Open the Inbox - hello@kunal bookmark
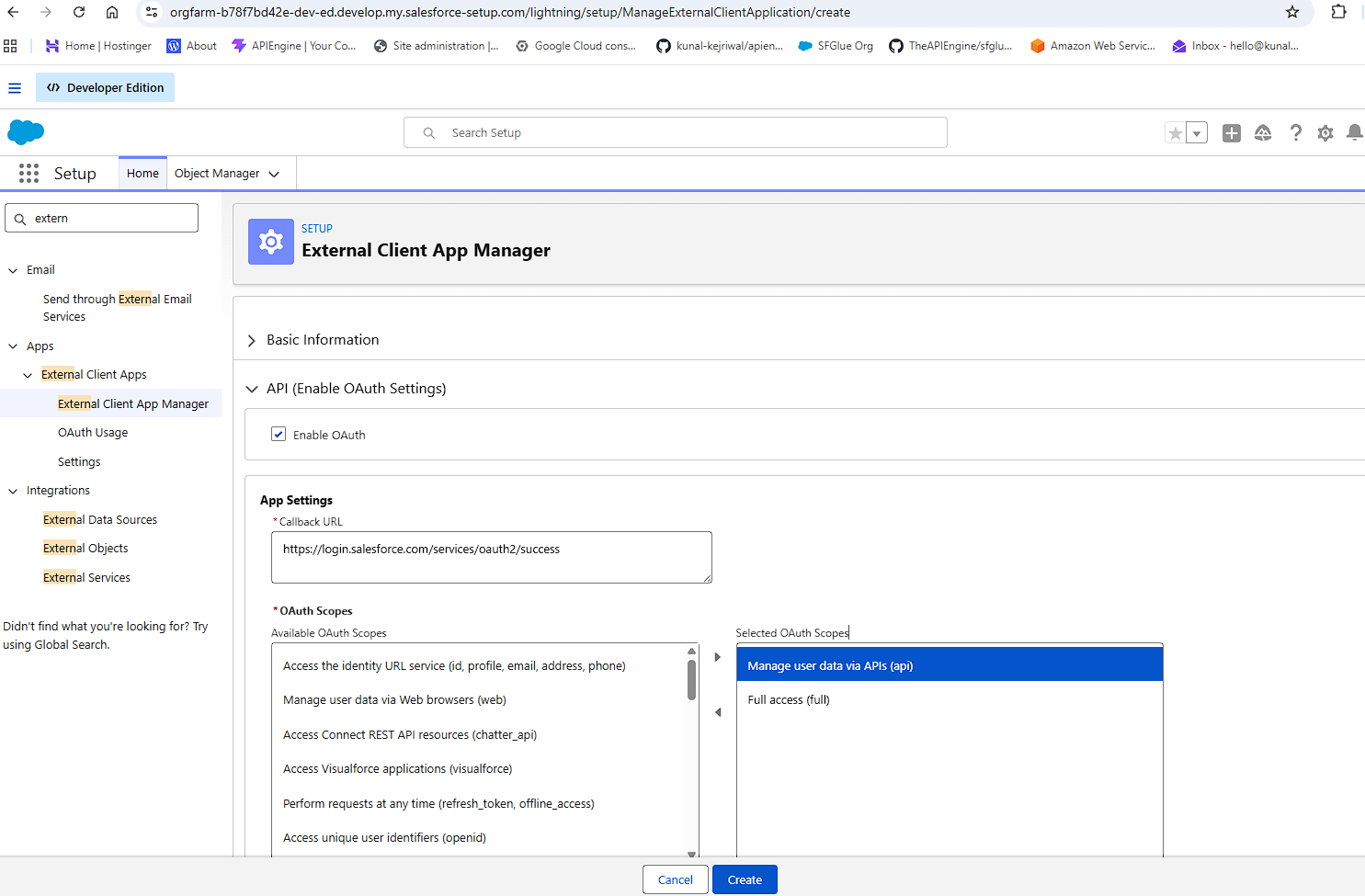This screenshot has height=896, width=1365. [x=1235, y=46]
